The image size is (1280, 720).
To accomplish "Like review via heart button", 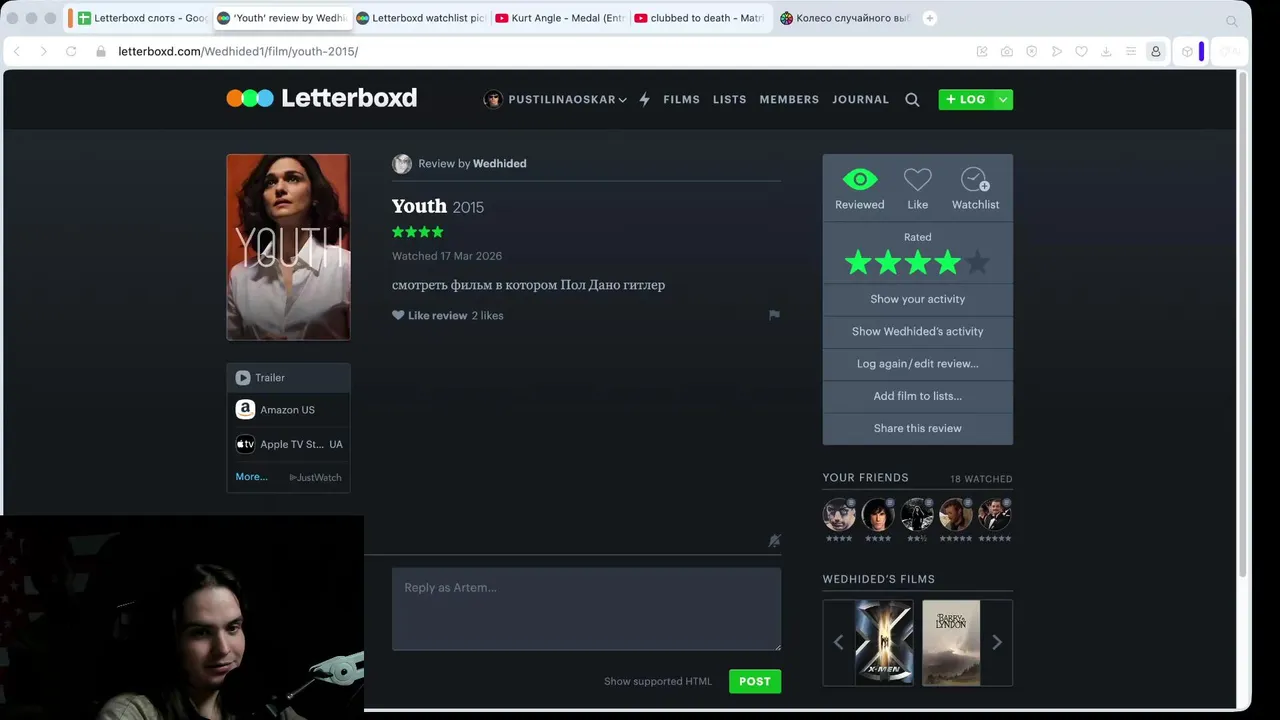I will click(x=430, y=315).
